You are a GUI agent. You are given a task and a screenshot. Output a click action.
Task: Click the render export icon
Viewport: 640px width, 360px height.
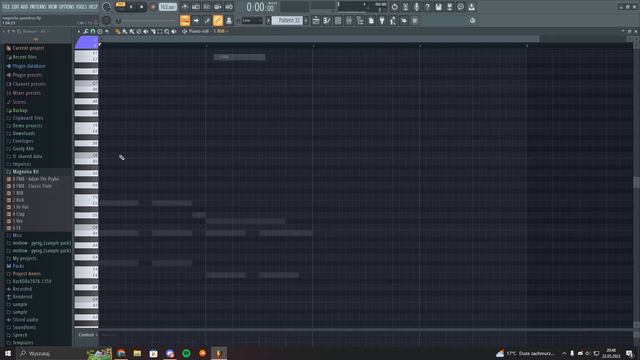pyautogui.click(x=449, y=7)
